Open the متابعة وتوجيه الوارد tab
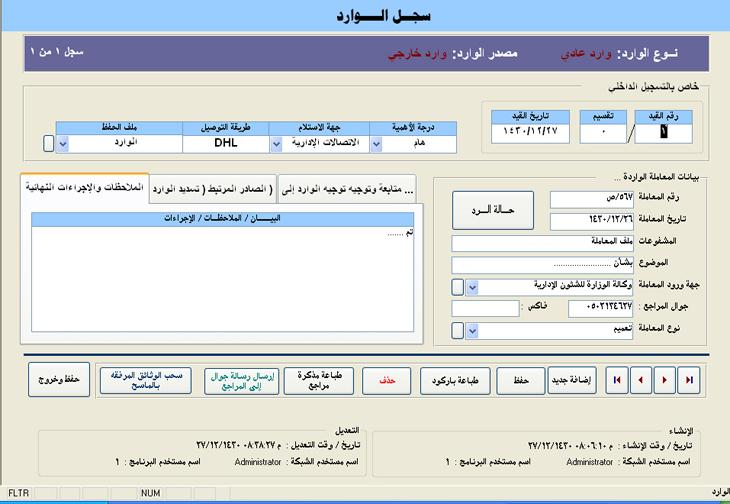730x504 pixels. (347, 189)
